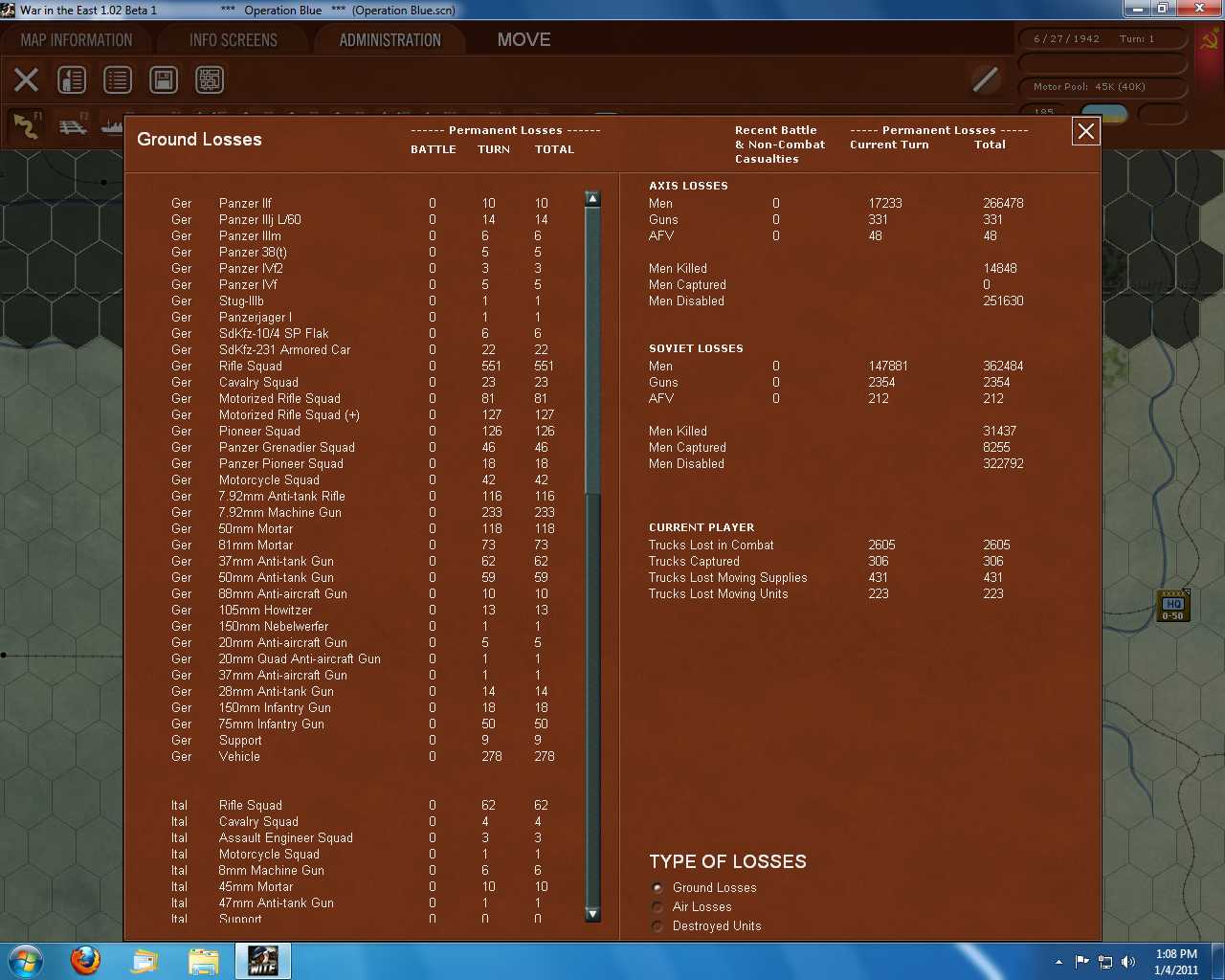This screenshot has height=980, width=1225.
Task: Click the bulleted list icon in the toolbar
Action: pos(118,79)
